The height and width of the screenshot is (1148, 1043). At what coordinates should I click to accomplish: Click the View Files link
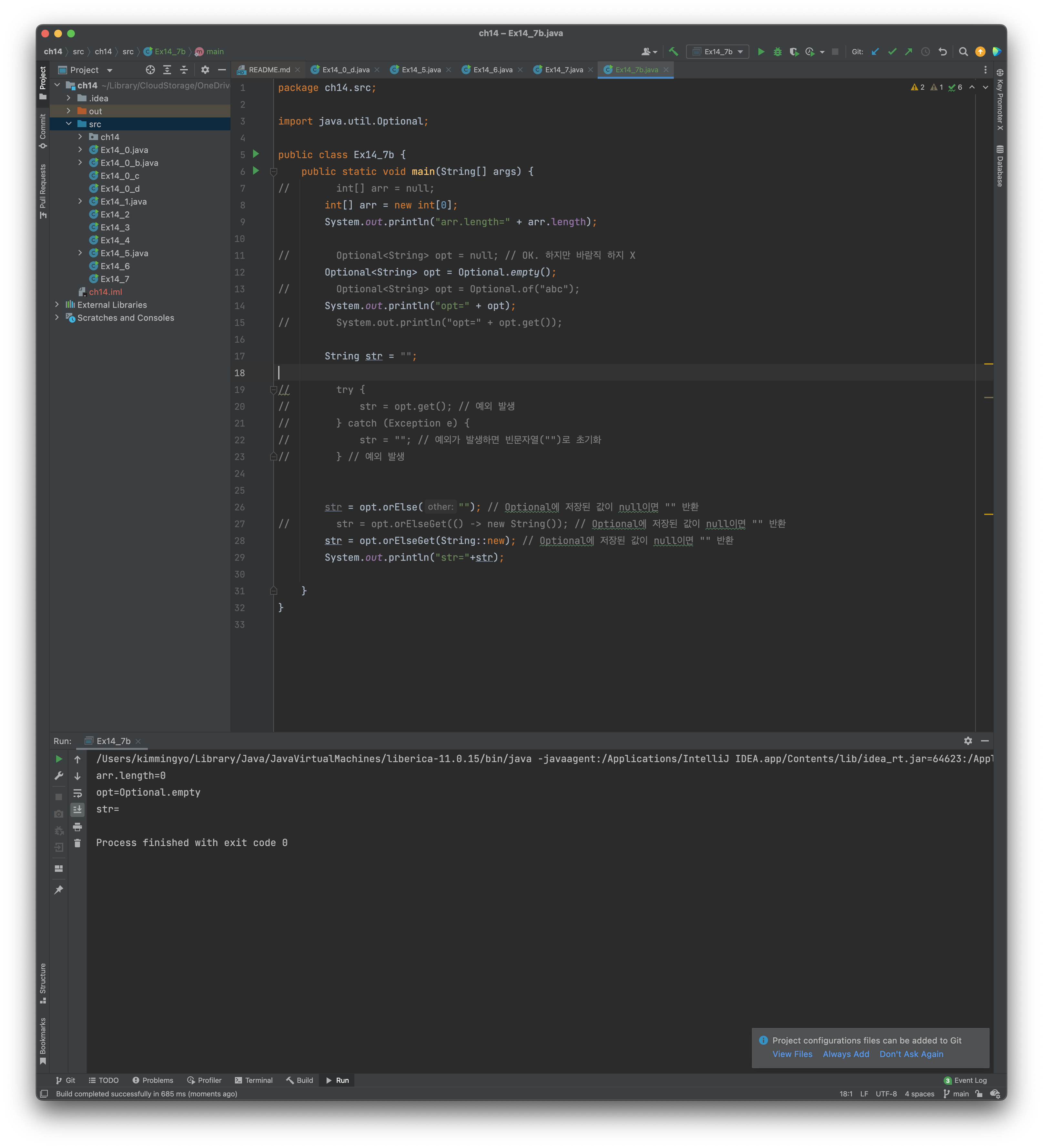click(792, 1054)
